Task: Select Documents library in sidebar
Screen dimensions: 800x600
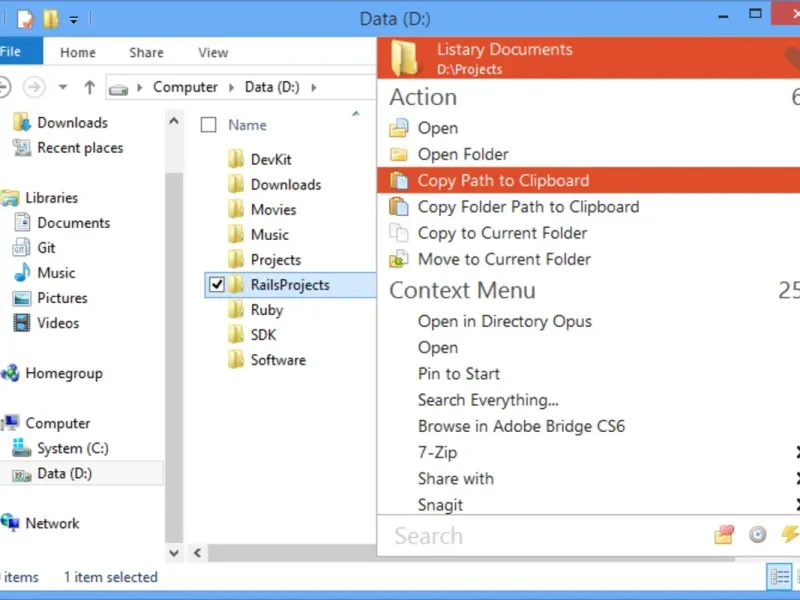Action: tap(73, 222)
